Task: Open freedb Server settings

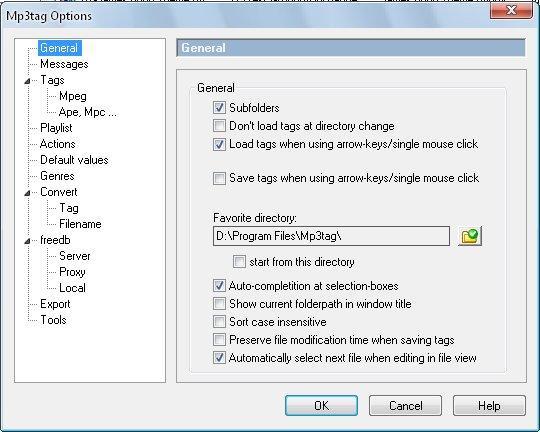Action: click(75, 256)
